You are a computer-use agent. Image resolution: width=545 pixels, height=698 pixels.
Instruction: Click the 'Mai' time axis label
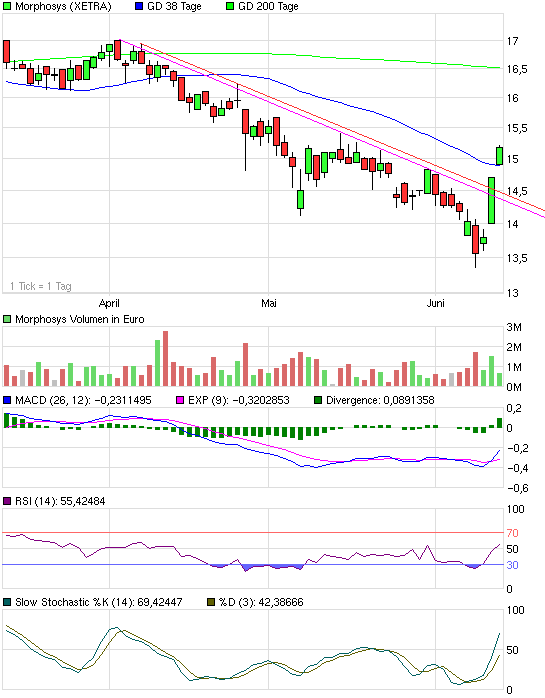coord(268,304)
